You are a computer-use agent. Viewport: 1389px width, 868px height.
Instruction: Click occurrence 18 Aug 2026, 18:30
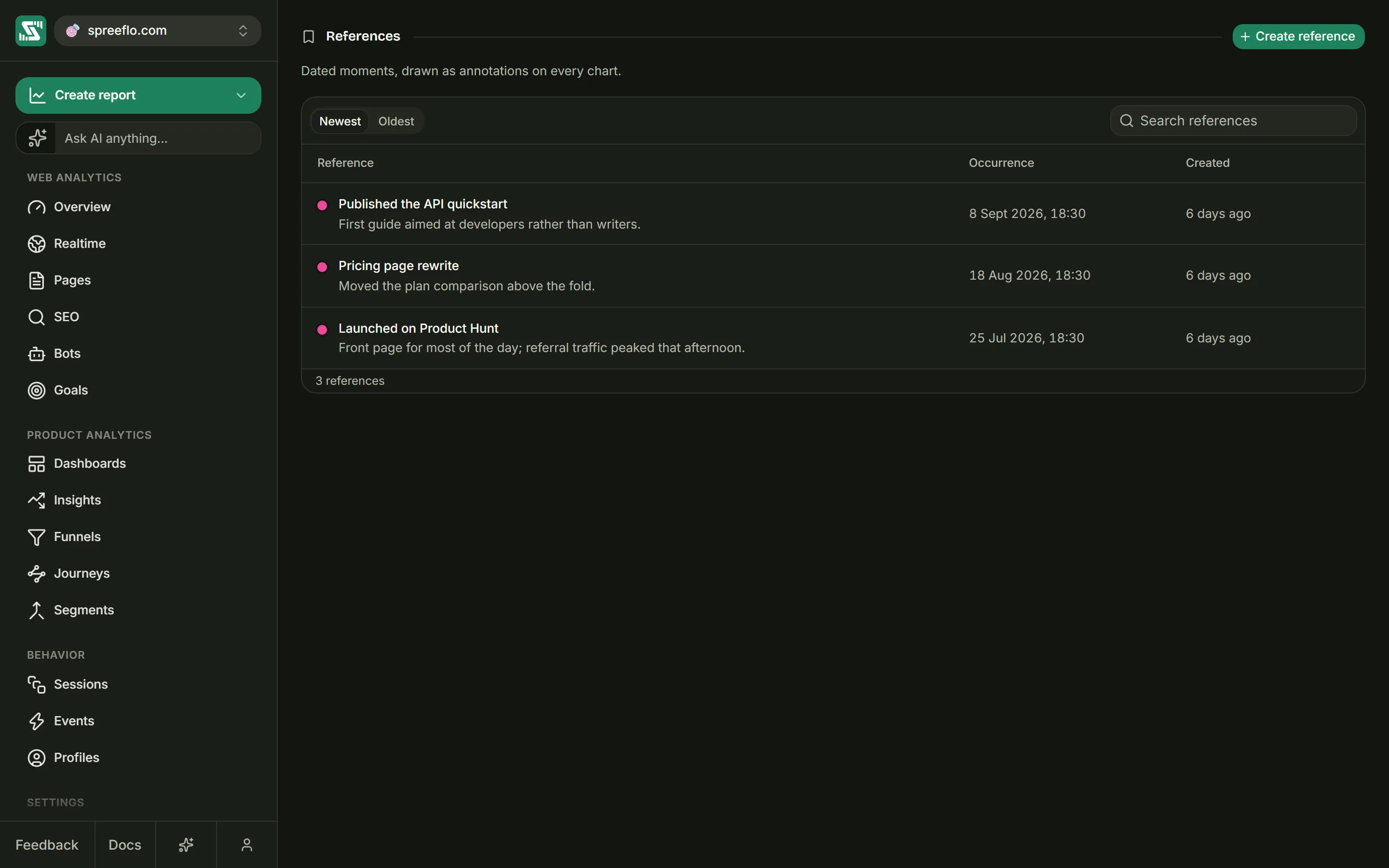[x=1030, y=275]
